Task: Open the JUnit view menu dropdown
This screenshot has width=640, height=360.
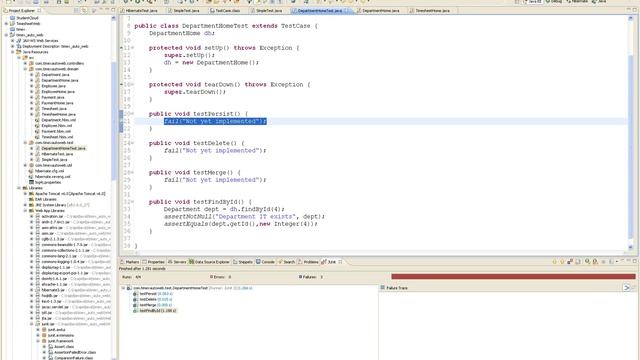Action: [x=623, y=260]
